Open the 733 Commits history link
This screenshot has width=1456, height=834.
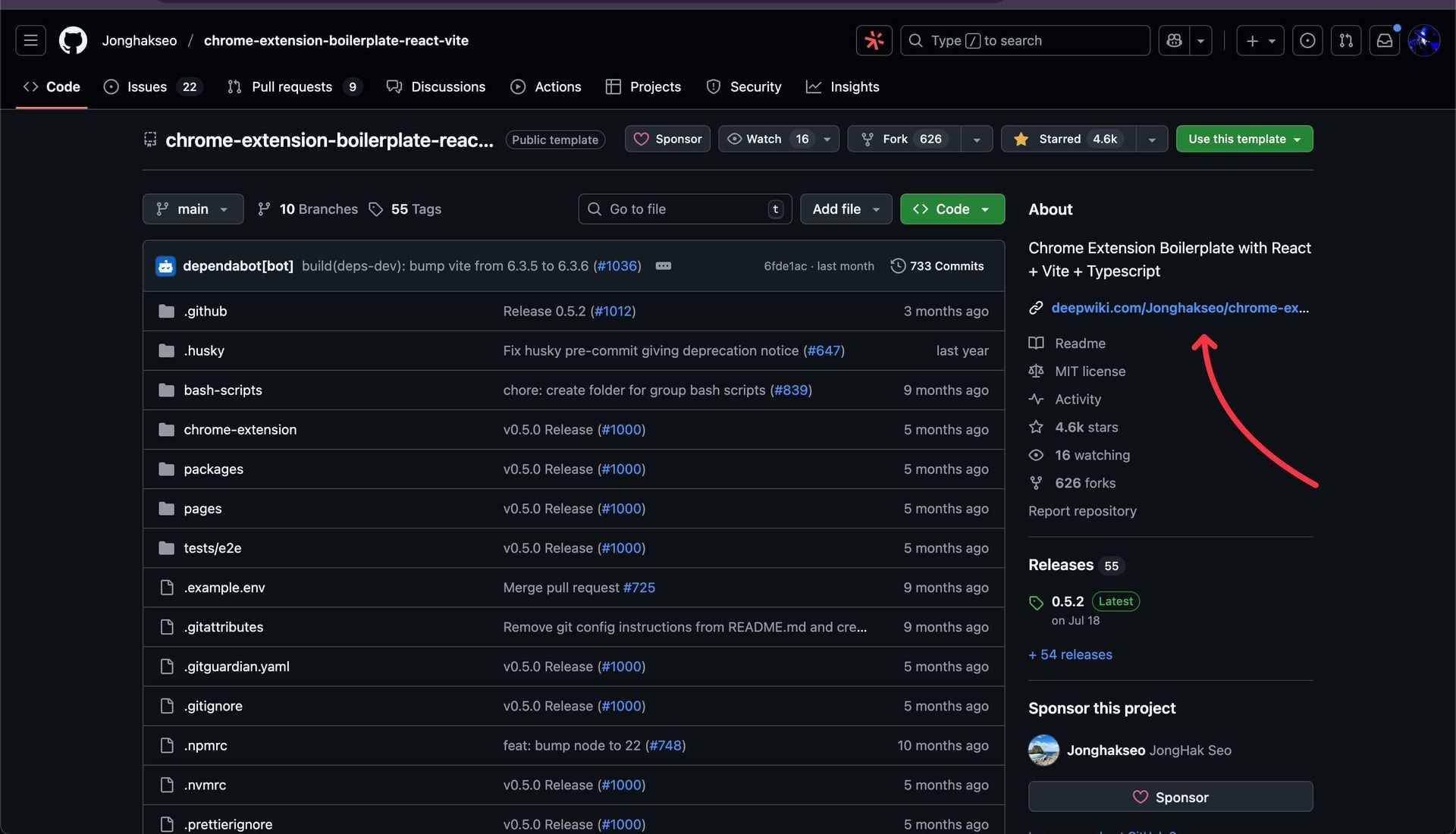tap(937, 266)
